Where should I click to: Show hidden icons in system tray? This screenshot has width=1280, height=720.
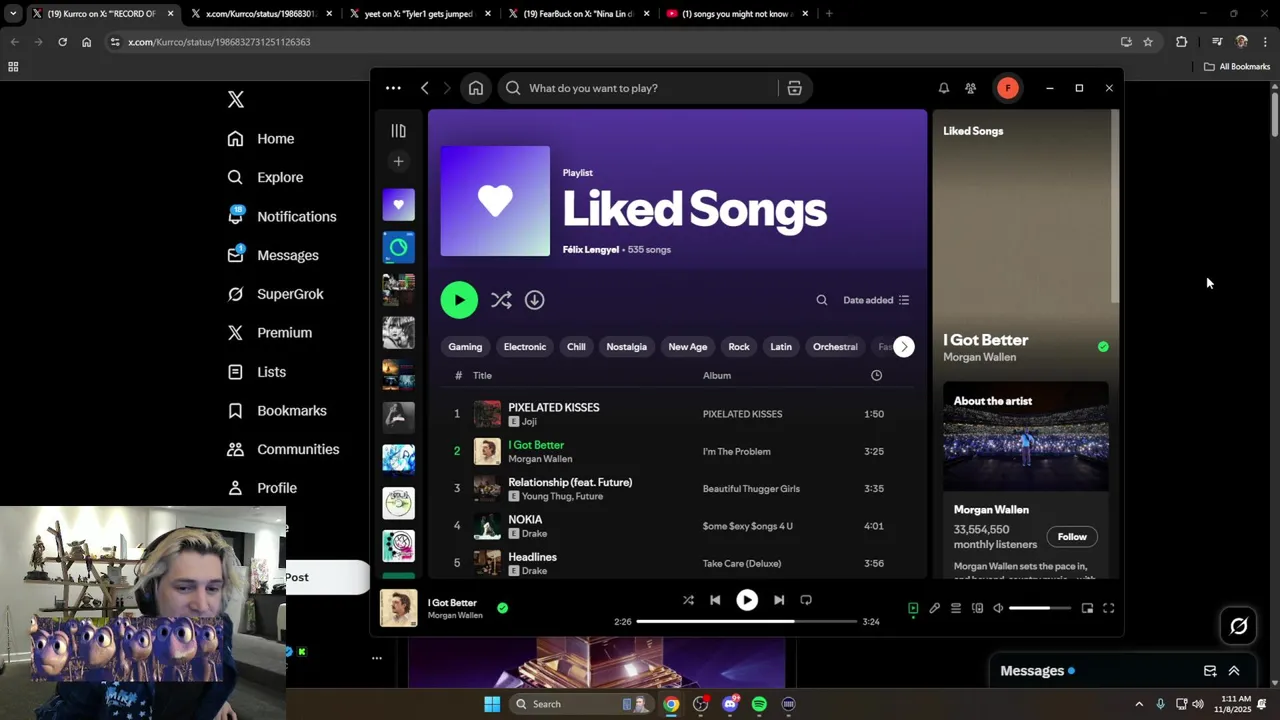pos(1138,704)
